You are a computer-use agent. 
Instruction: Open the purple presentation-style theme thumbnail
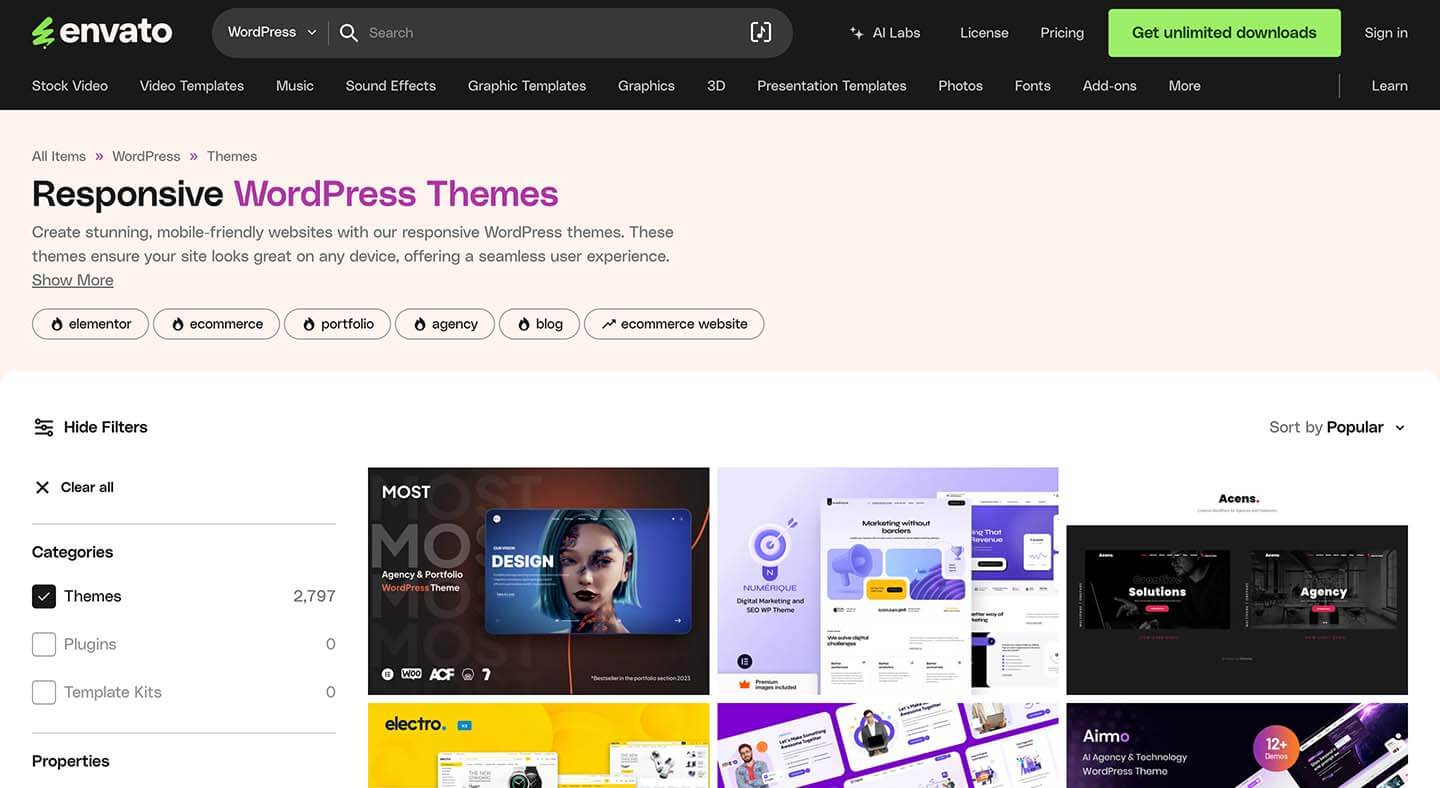[x=888, y=745]
